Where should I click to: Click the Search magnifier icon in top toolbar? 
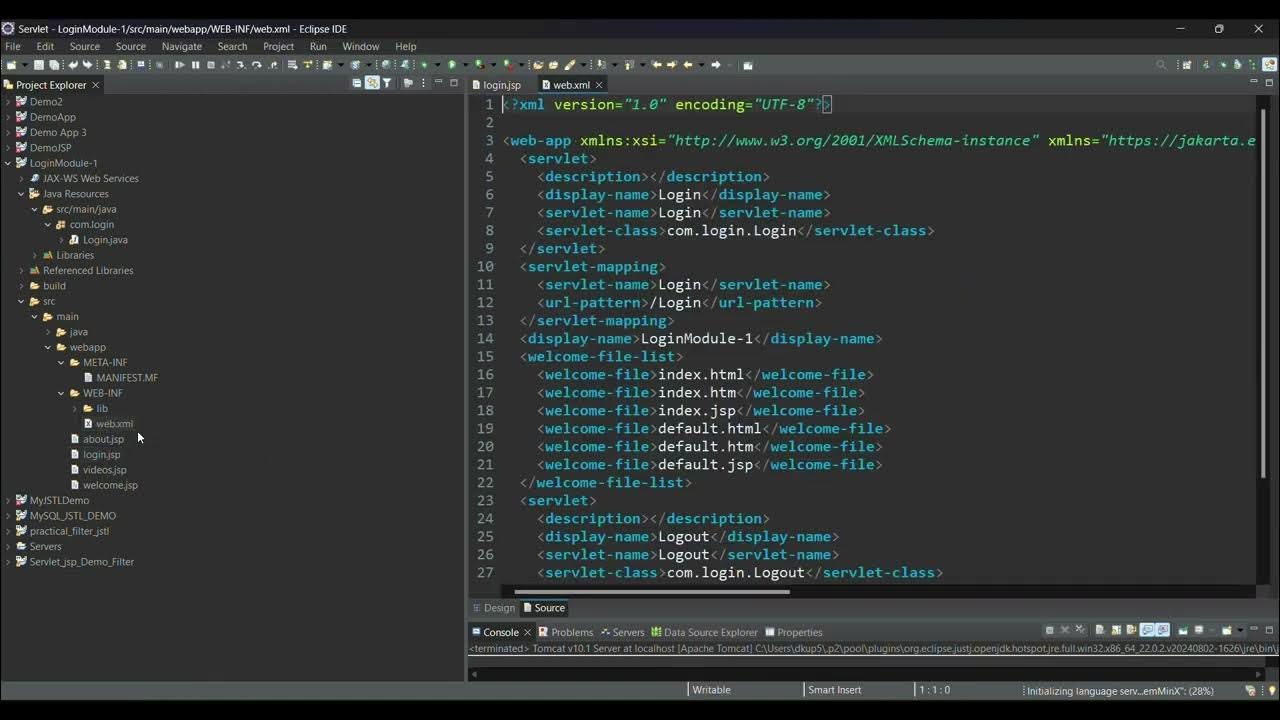click(x=1161, y=65)
